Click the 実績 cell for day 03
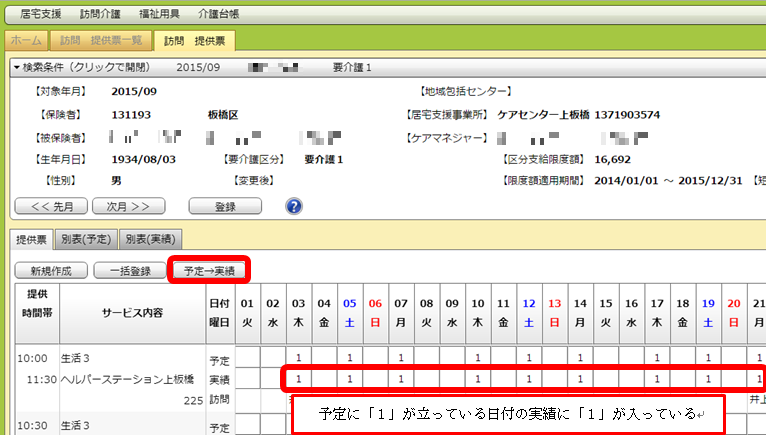 (x=297, y=379)
